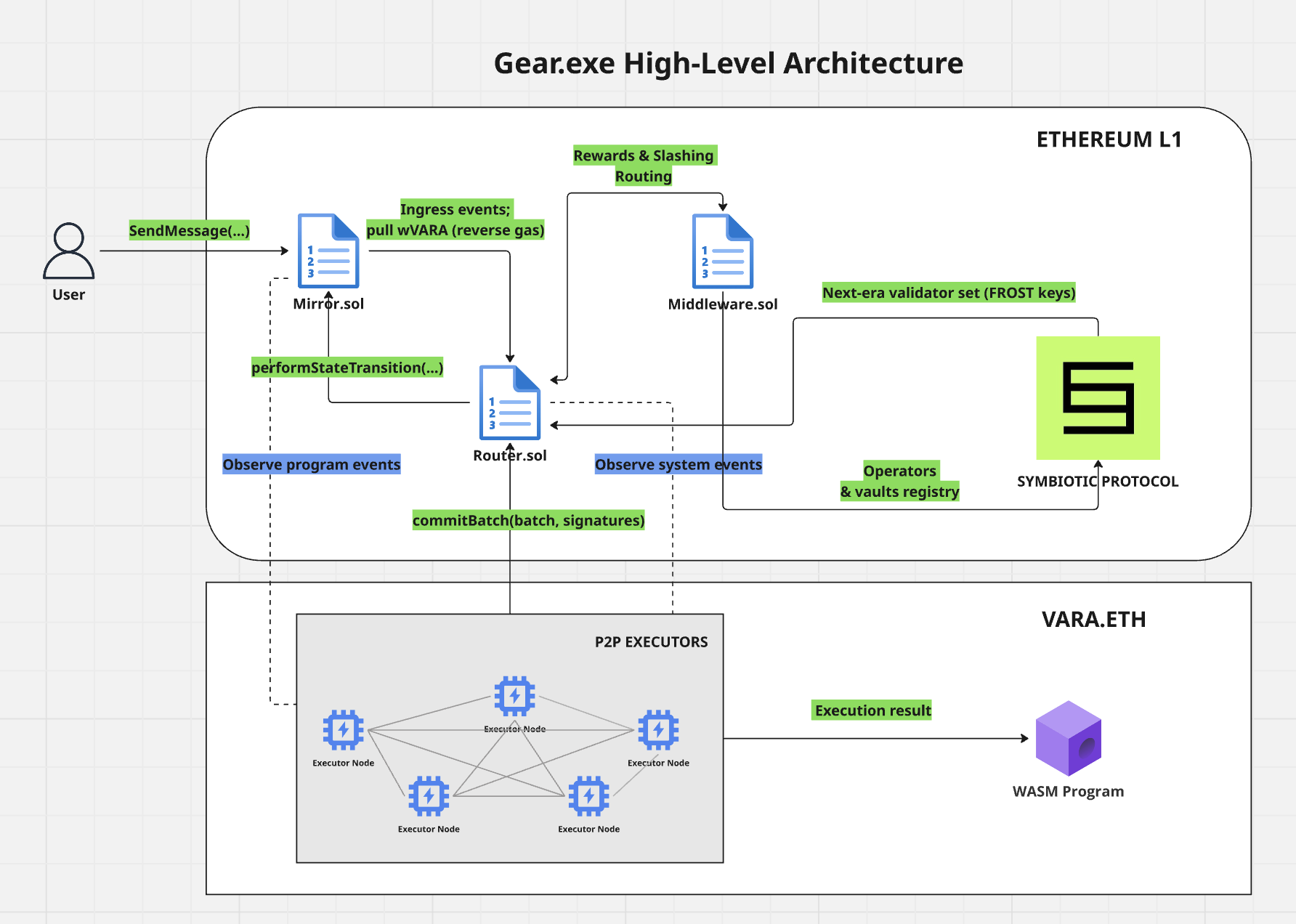Viewport: 1296px width, 924px height.
Task: Select the Rewards & Slashing Routing label
Action: click(x=644, y=166)
